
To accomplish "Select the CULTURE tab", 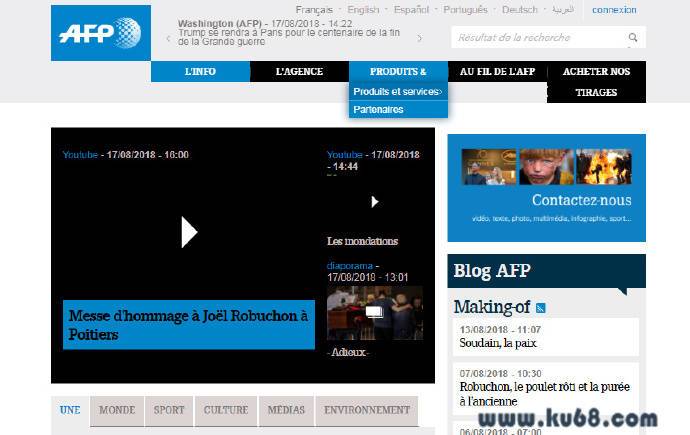I will coord(226,410).
